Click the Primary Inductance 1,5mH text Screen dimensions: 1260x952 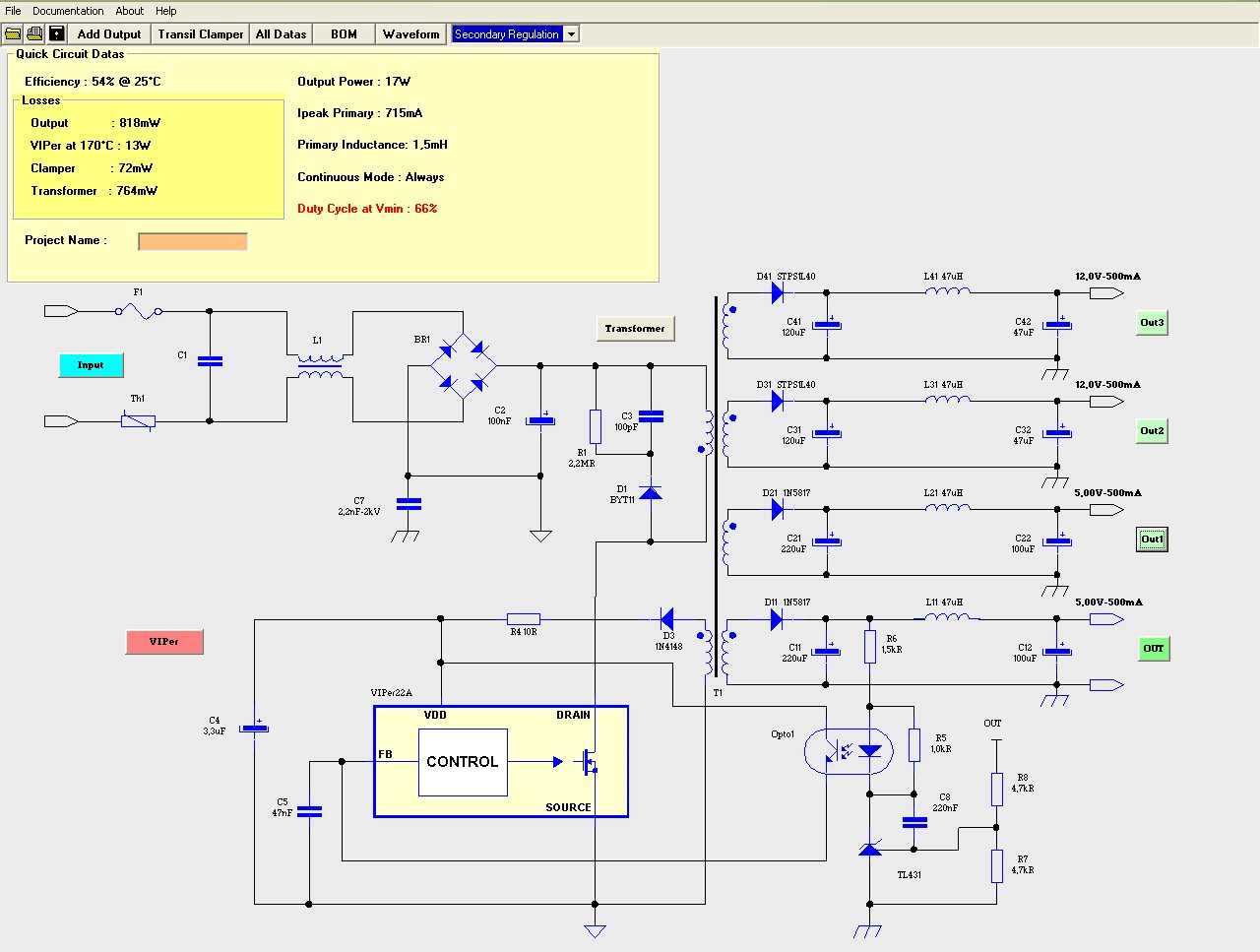point(372,145)
